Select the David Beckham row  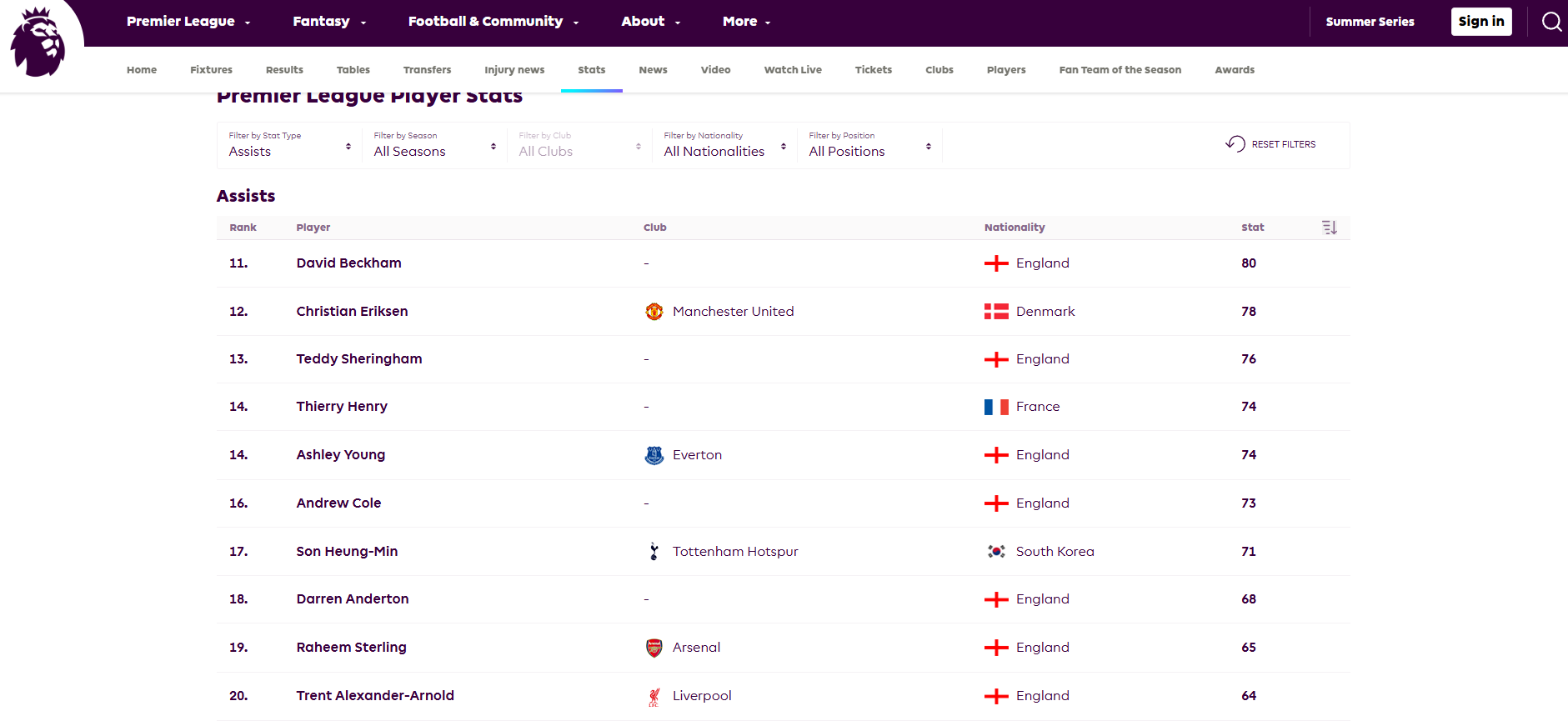click(x=348, y=263)
